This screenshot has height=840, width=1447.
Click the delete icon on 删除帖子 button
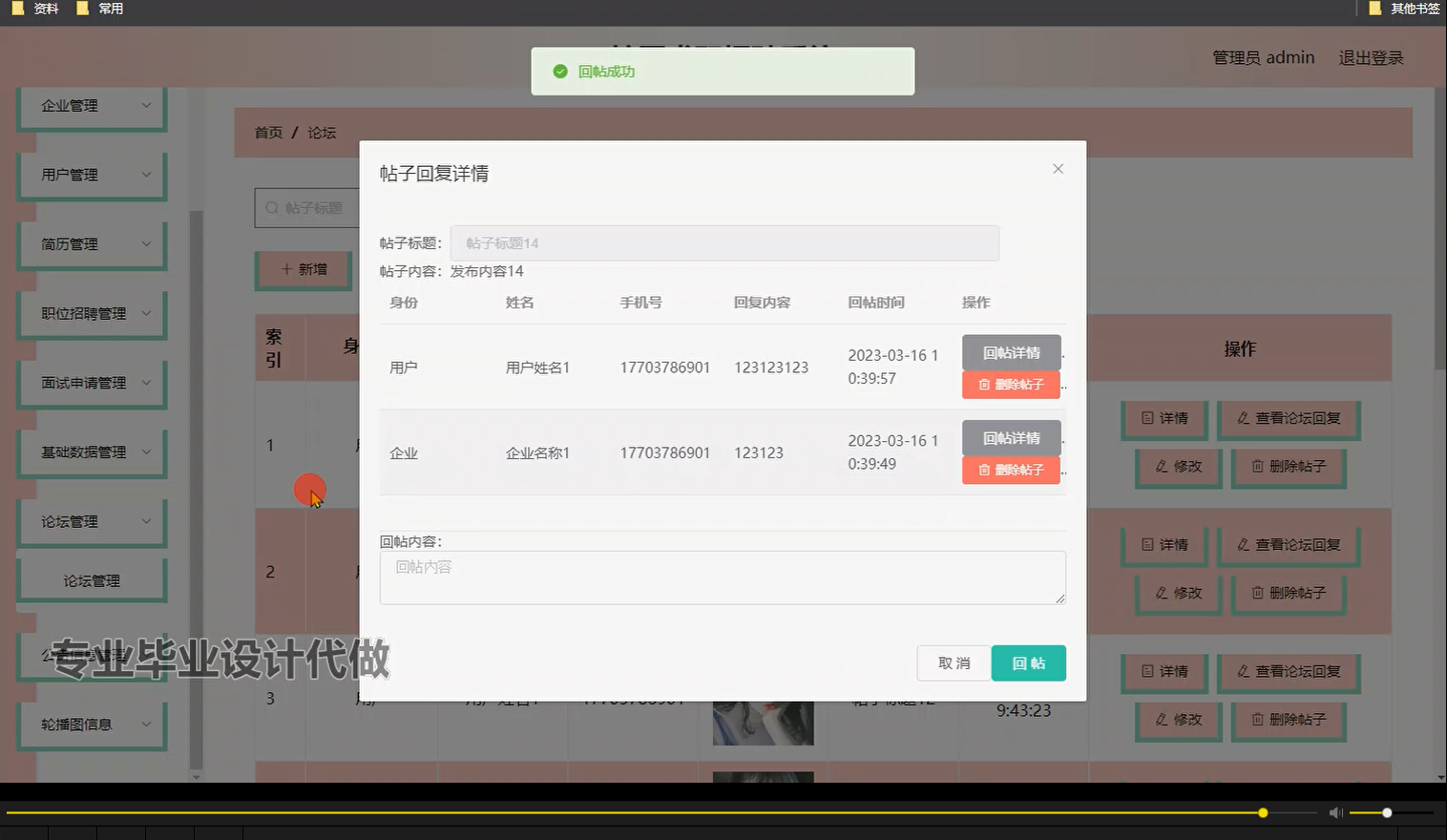(x=1255, y=468)
